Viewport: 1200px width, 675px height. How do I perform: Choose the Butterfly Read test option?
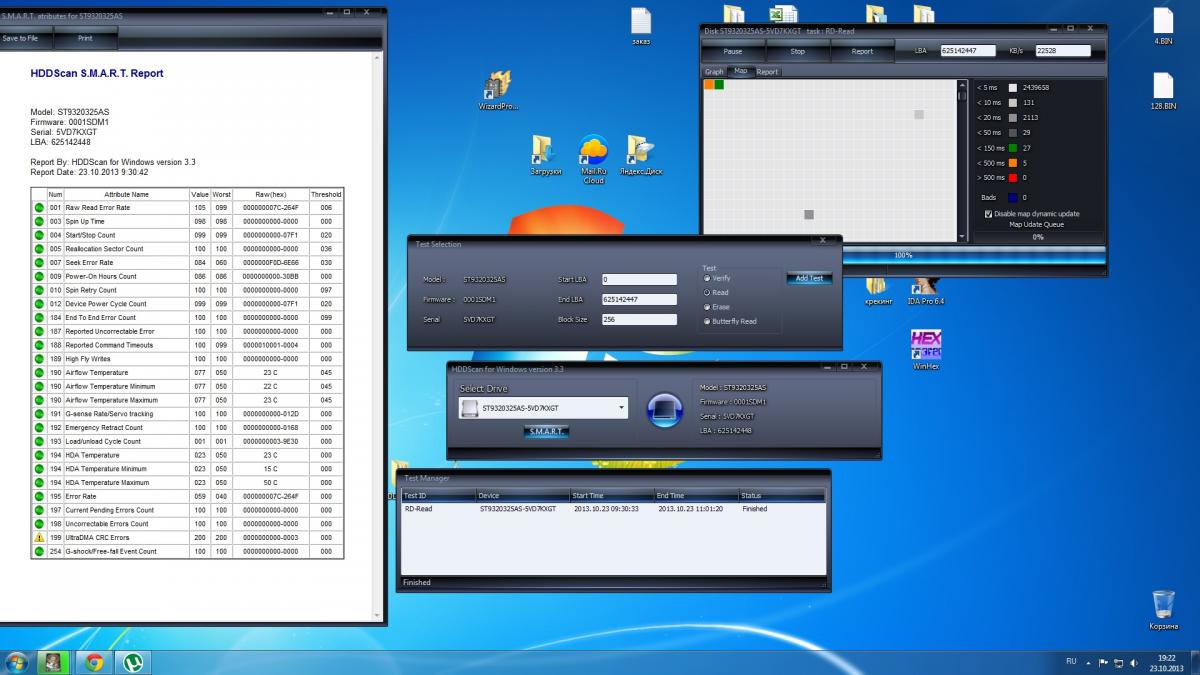click(x=707, y=321)
